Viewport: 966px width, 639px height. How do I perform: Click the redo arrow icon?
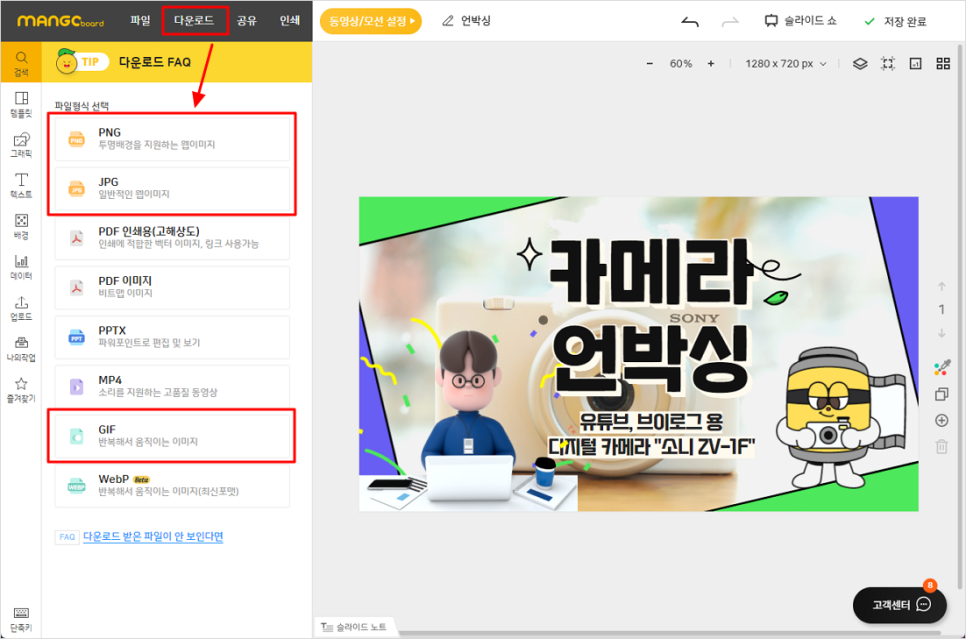point(730,22)
